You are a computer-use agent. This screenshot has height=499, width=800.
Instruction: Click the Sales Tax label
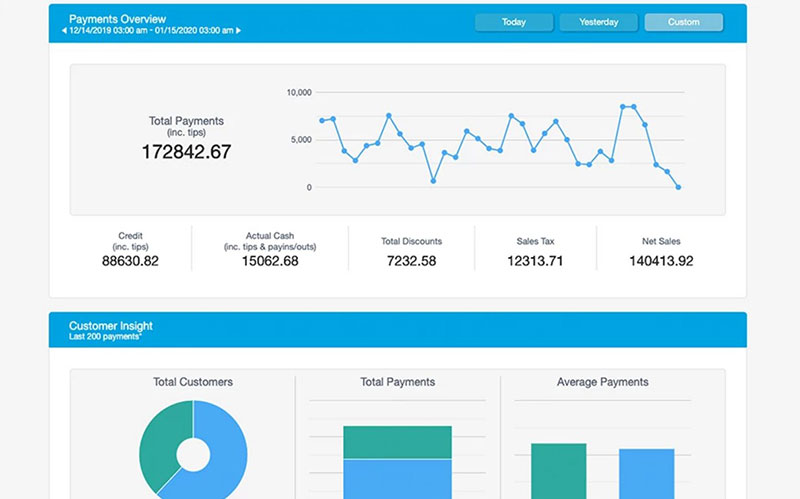tap(535, 241)
